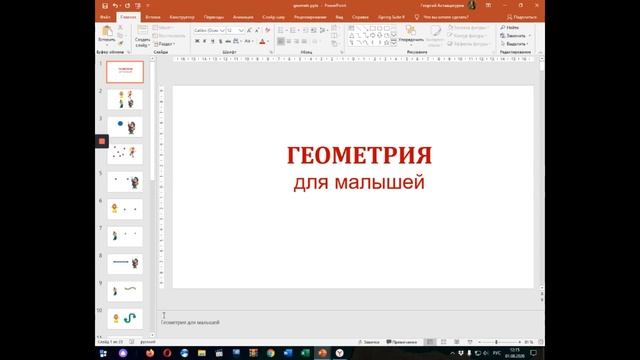This screenshot has width=640, height=360.
Task: Toggle strikethrough formatting
Action: point(228,41)
